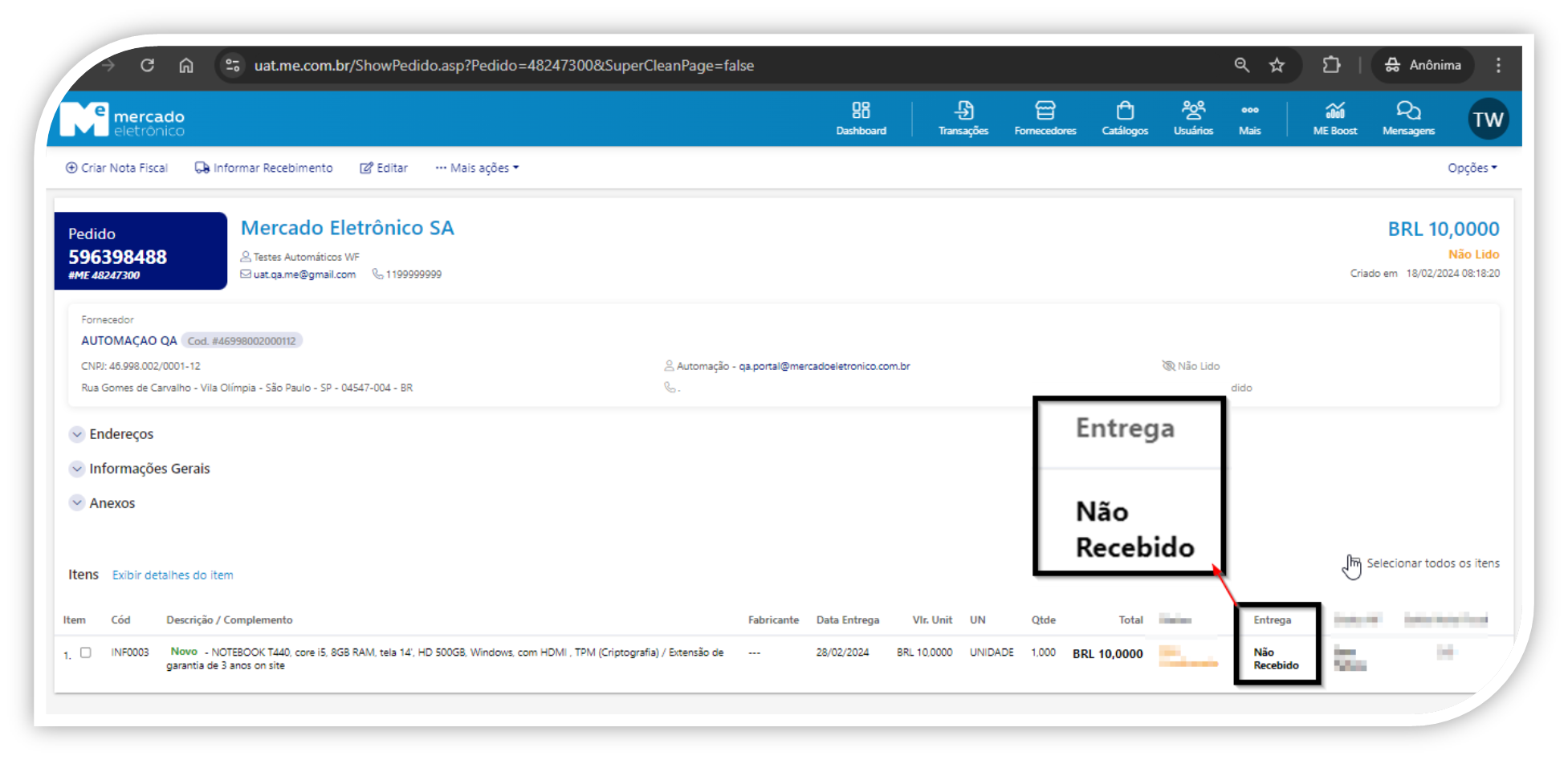1568x760 pixels.
Task: Click the Não Lido eye-slash icon in supplier card
Action: [1168, 366]
